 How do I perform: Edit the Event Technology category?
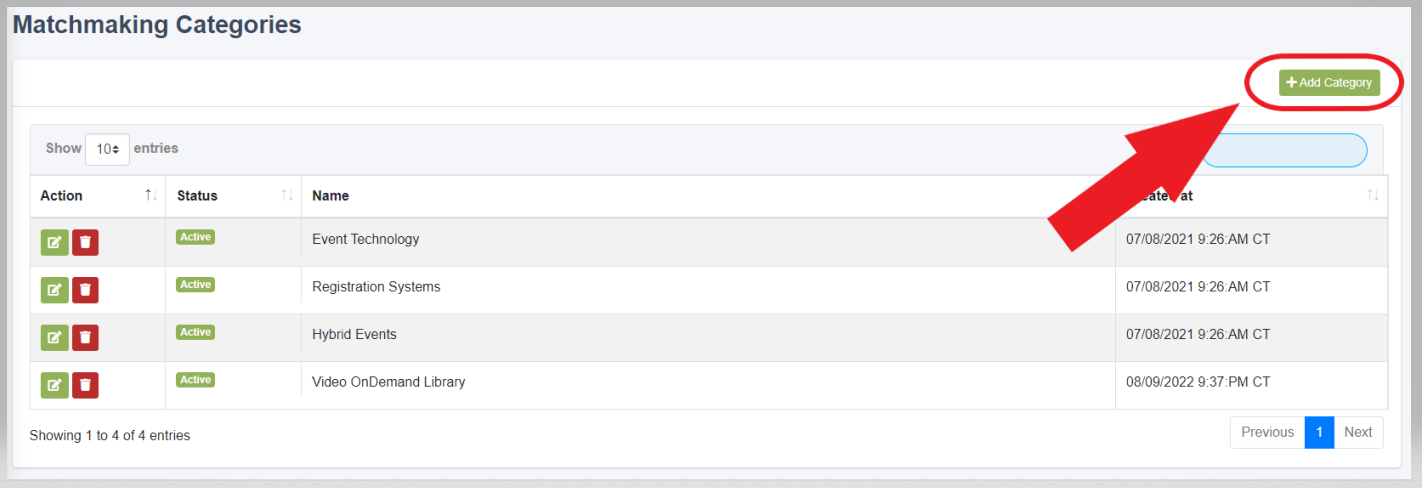[55, 242]
